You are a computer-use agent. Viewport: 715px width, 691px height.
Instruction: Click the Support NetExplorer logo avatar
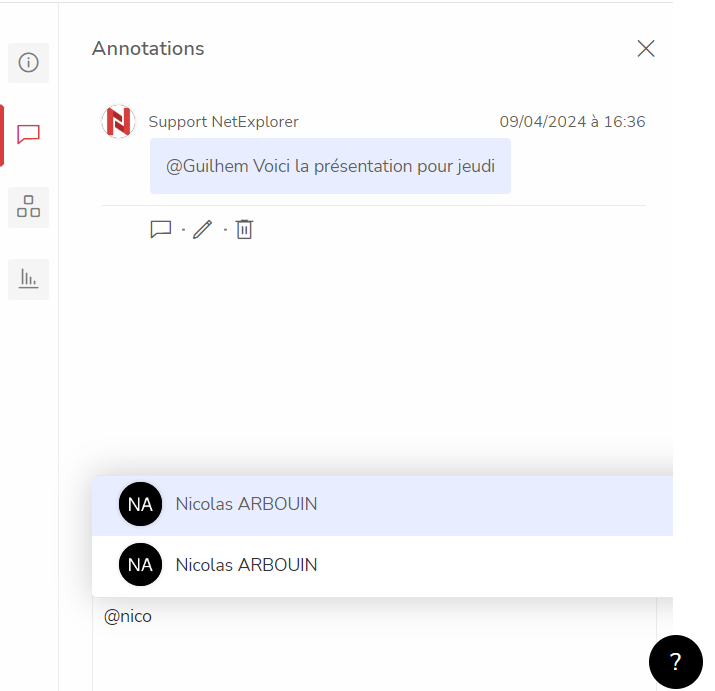(119, 121)
